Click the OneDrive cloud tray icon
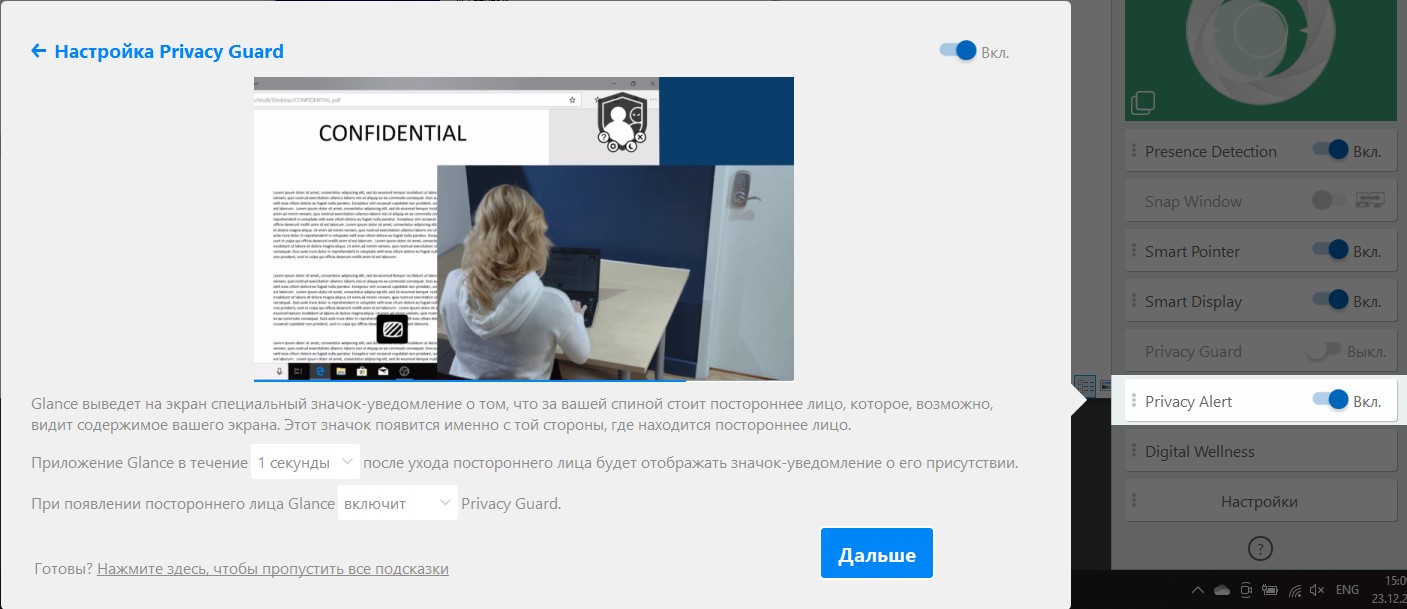This screenshot has height=609, width=1407. click(1222, 590)
